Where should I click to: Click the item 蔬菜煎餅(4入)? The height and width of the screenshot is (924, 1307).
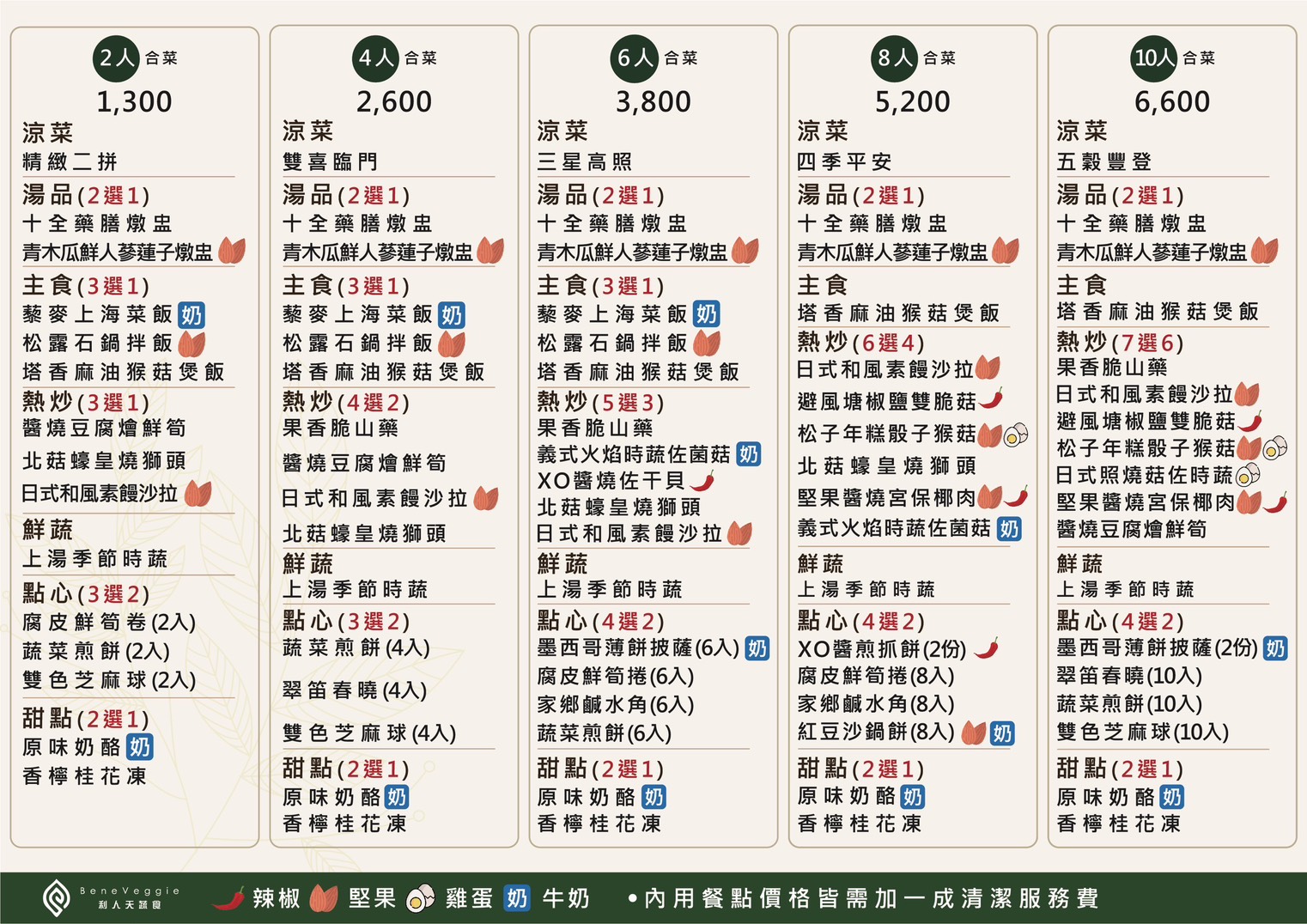(x=356, y=647)
